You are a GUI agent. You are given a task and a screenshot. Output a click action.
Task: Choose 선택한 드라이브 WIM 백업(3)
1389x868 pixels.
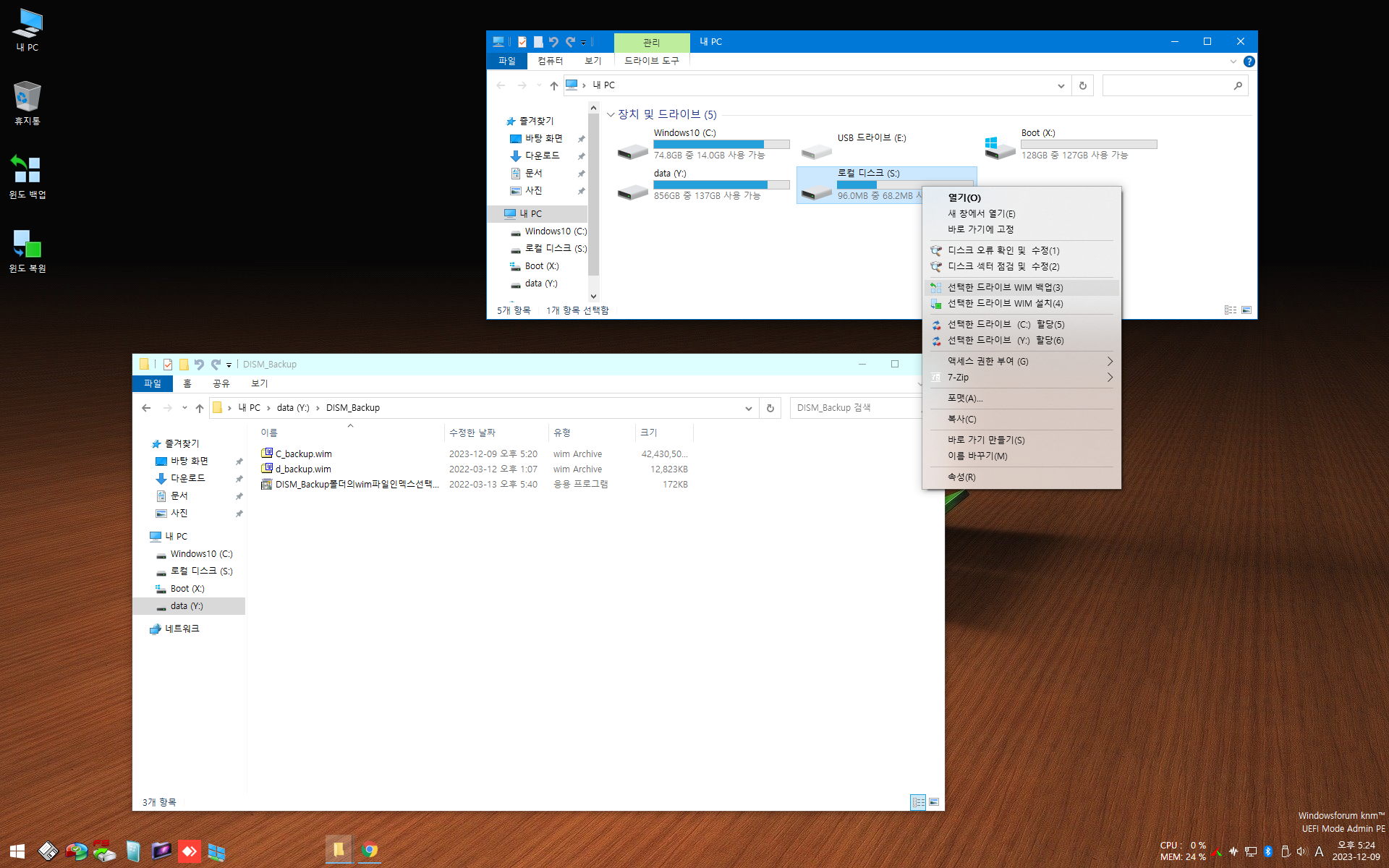[x=1021, y=287]
